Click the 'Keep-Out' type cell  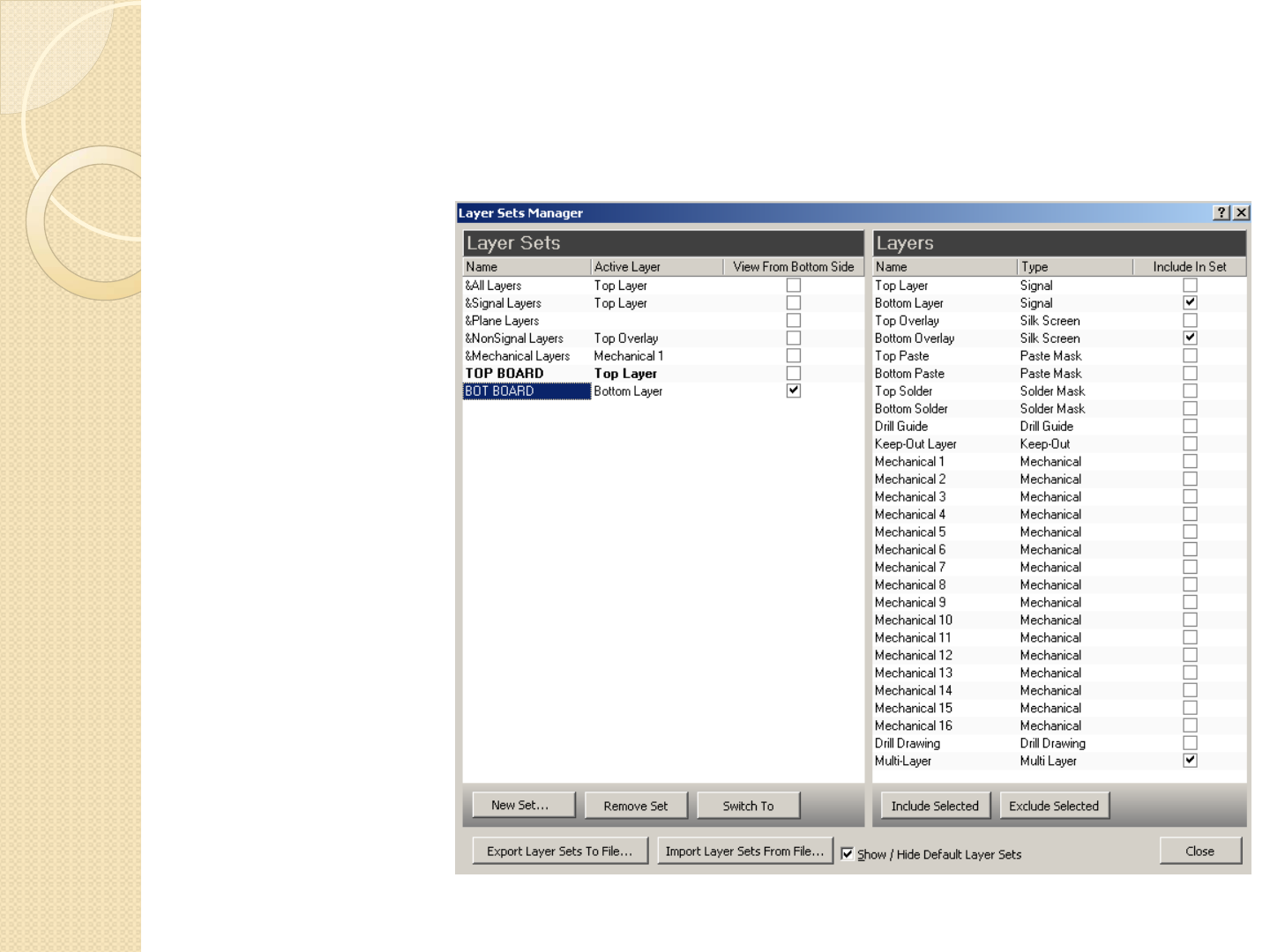tap(1045, 444)
